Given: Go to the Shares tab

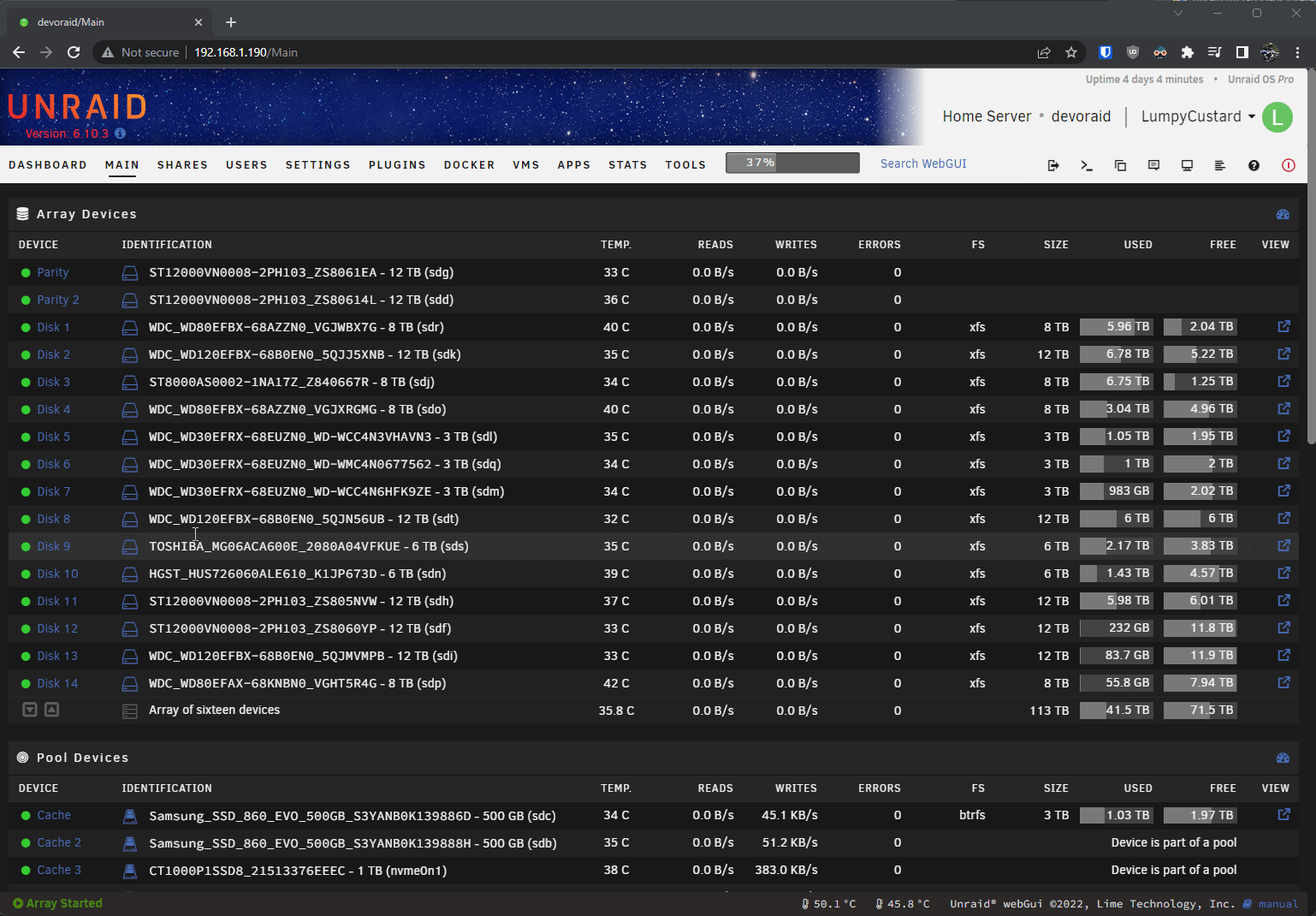Looking at the screenshot, I should point(182,165).
